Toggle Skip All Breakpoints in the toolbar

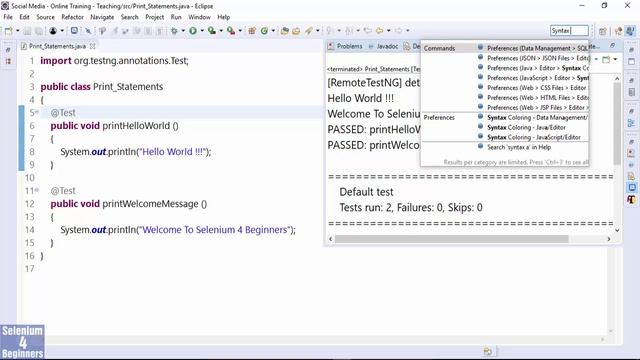pos(87,31)
